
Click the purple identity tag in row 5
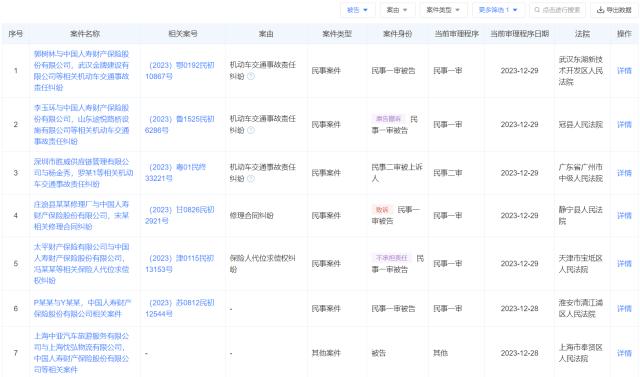click(392, 258)
